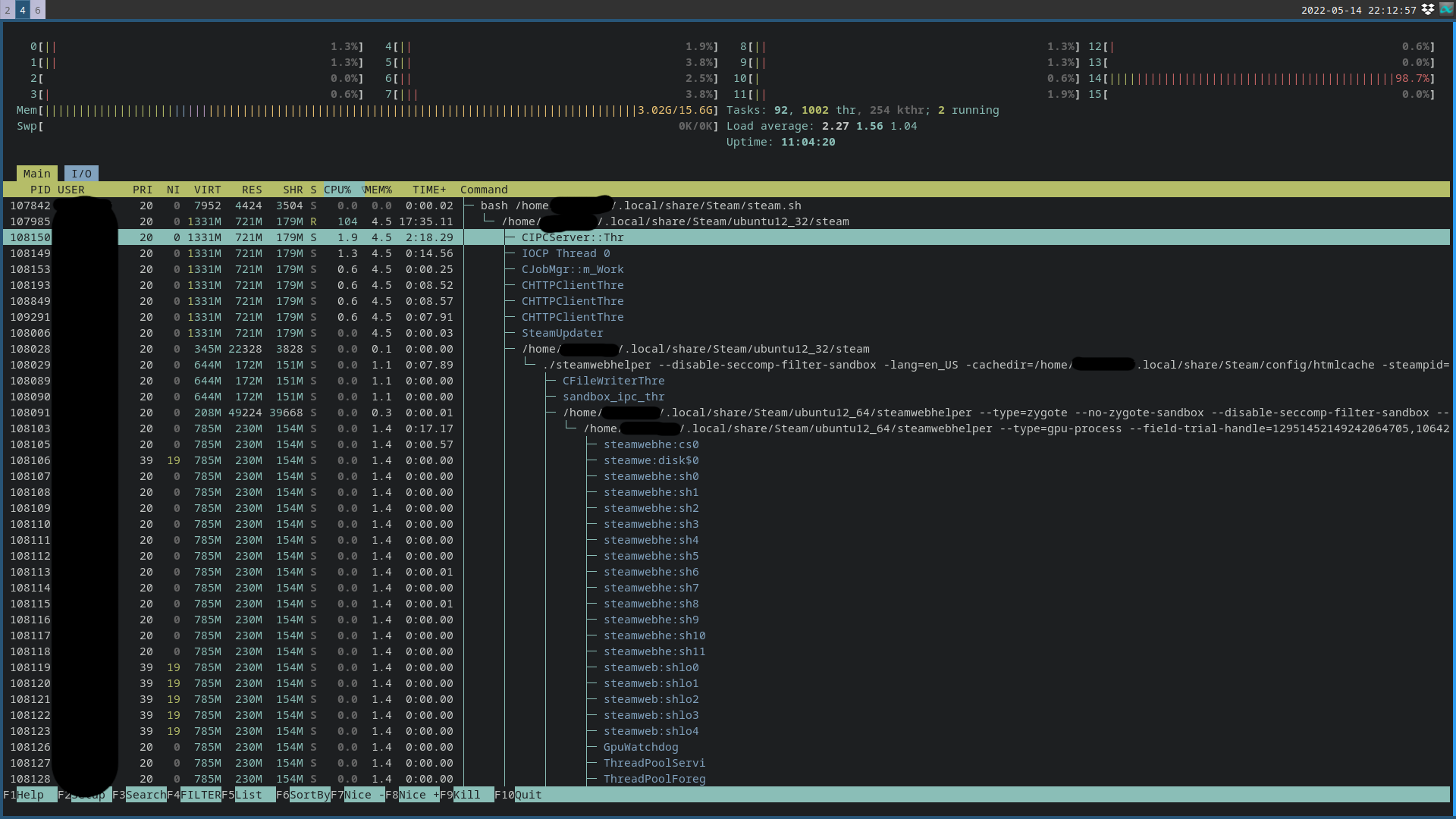The width and height of the screenshot is (1456, 819).
Task: Select the CHTTPClientThre row with PID 109291
Action: click(726, 317)
